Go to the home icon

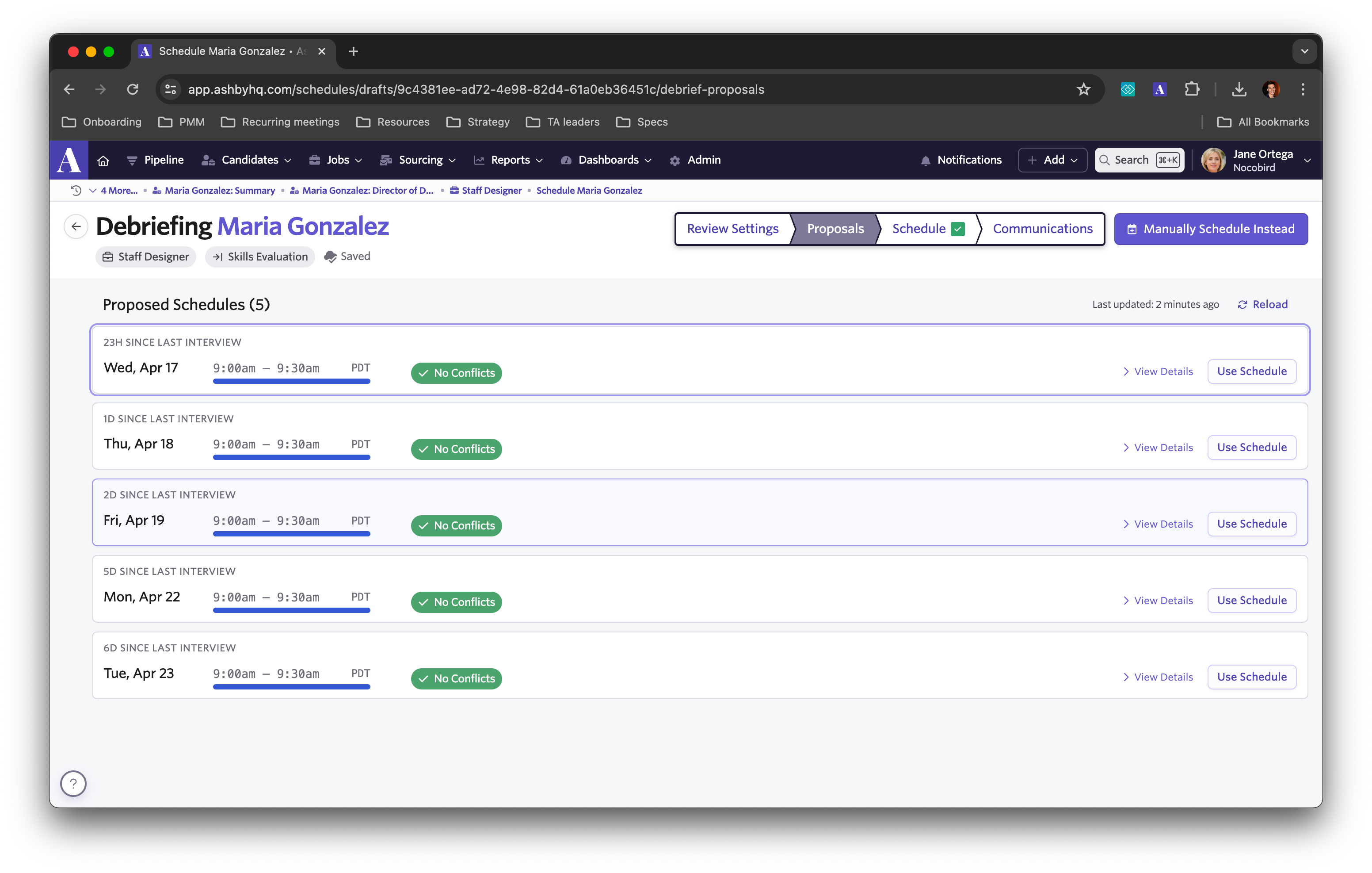click(103, 161)
